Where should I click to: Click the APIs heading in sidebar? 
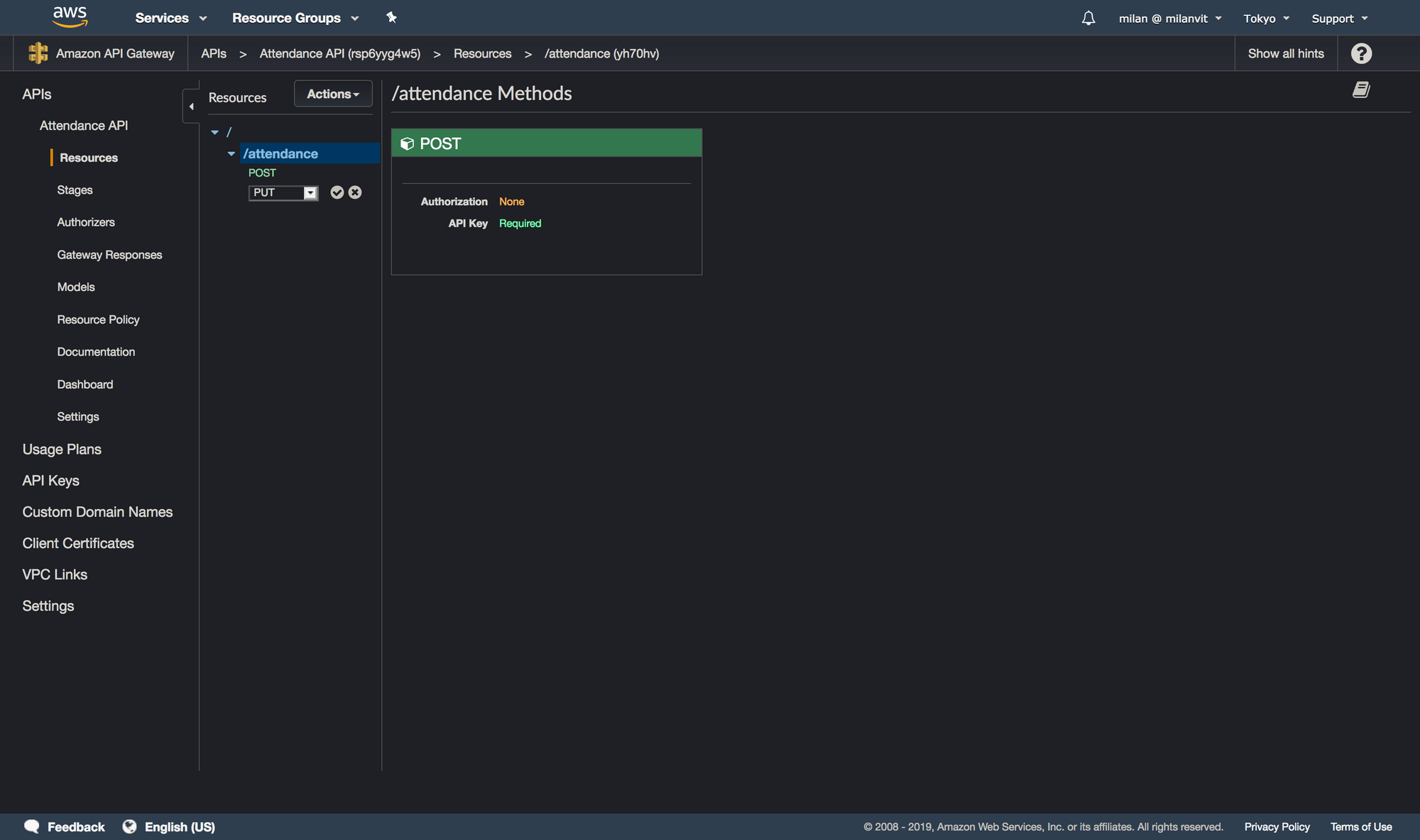click(37, 94)
